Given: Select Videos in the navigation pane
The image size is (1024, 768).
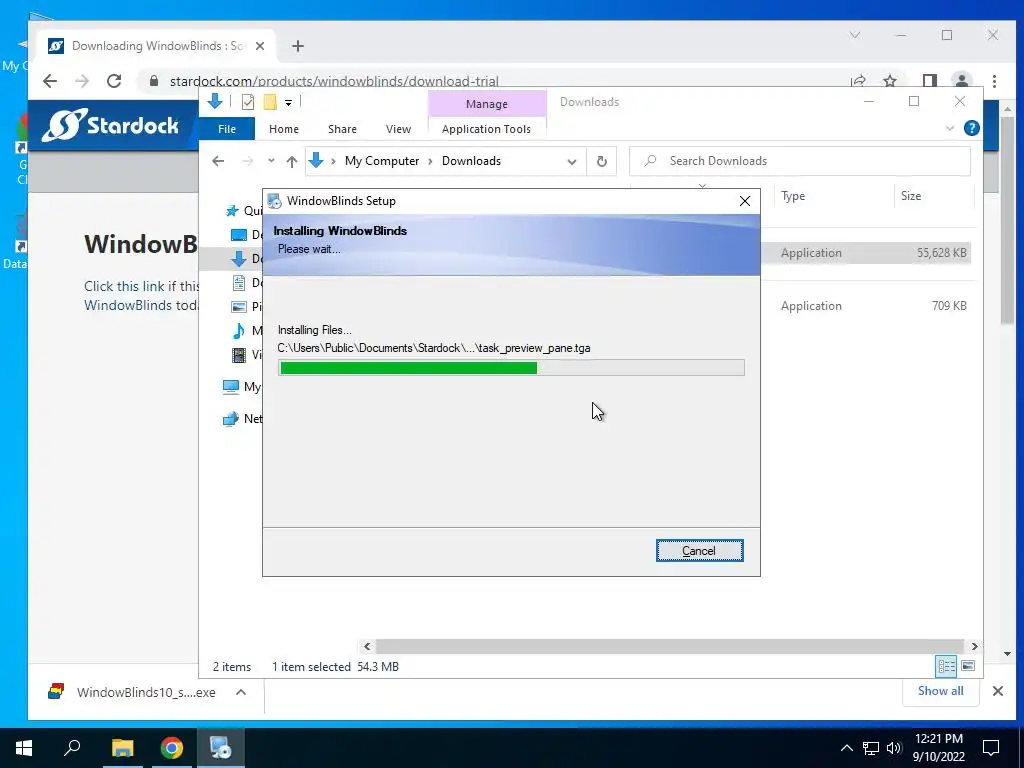Looking at the screenshot, I should [x=248, y=355].
